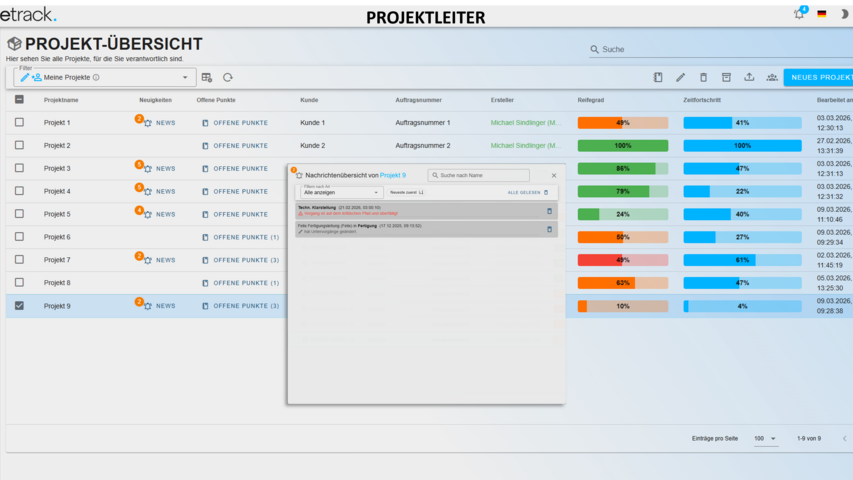853x480 pixels.
Task: Delete the Fertigungsleitung message
Action: tap(549, 229)
